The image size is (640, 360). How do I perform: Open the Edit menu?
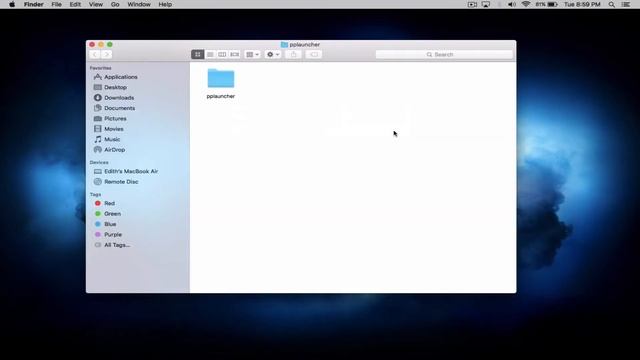coord(75,4)
